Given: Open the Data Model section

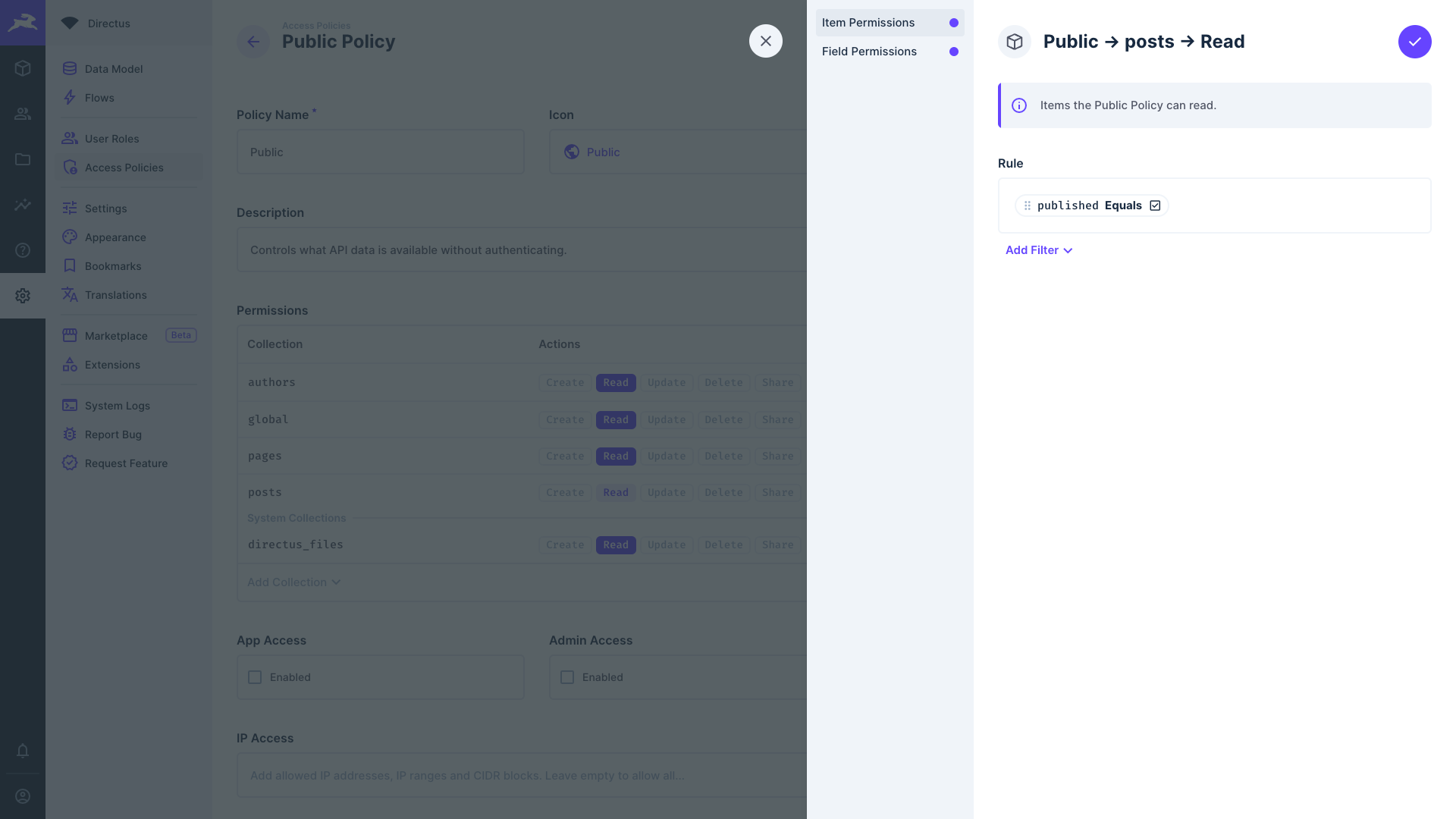Looking at the screenshot, I should [113, 69].
